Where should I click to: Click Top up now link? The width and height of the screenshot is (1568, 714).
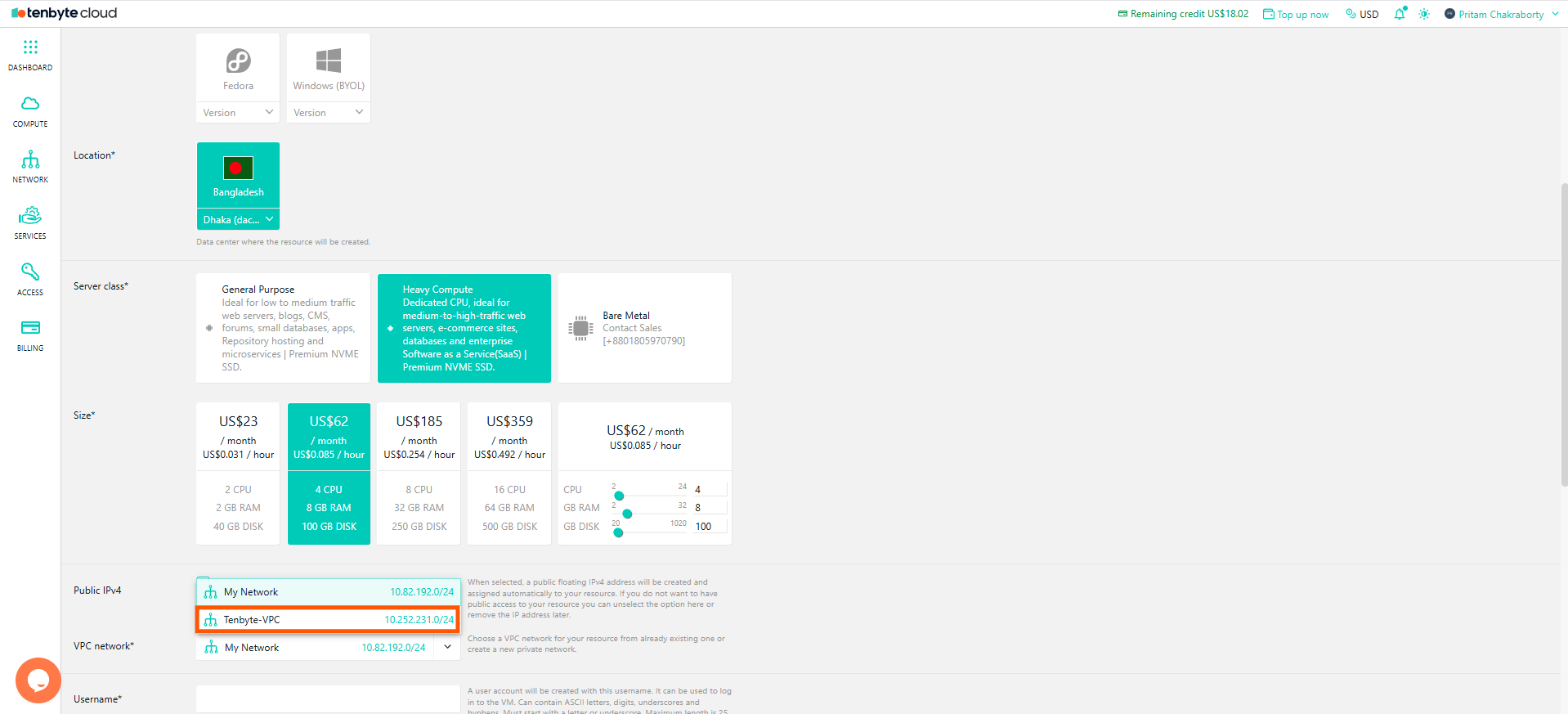pos(1296,14)
